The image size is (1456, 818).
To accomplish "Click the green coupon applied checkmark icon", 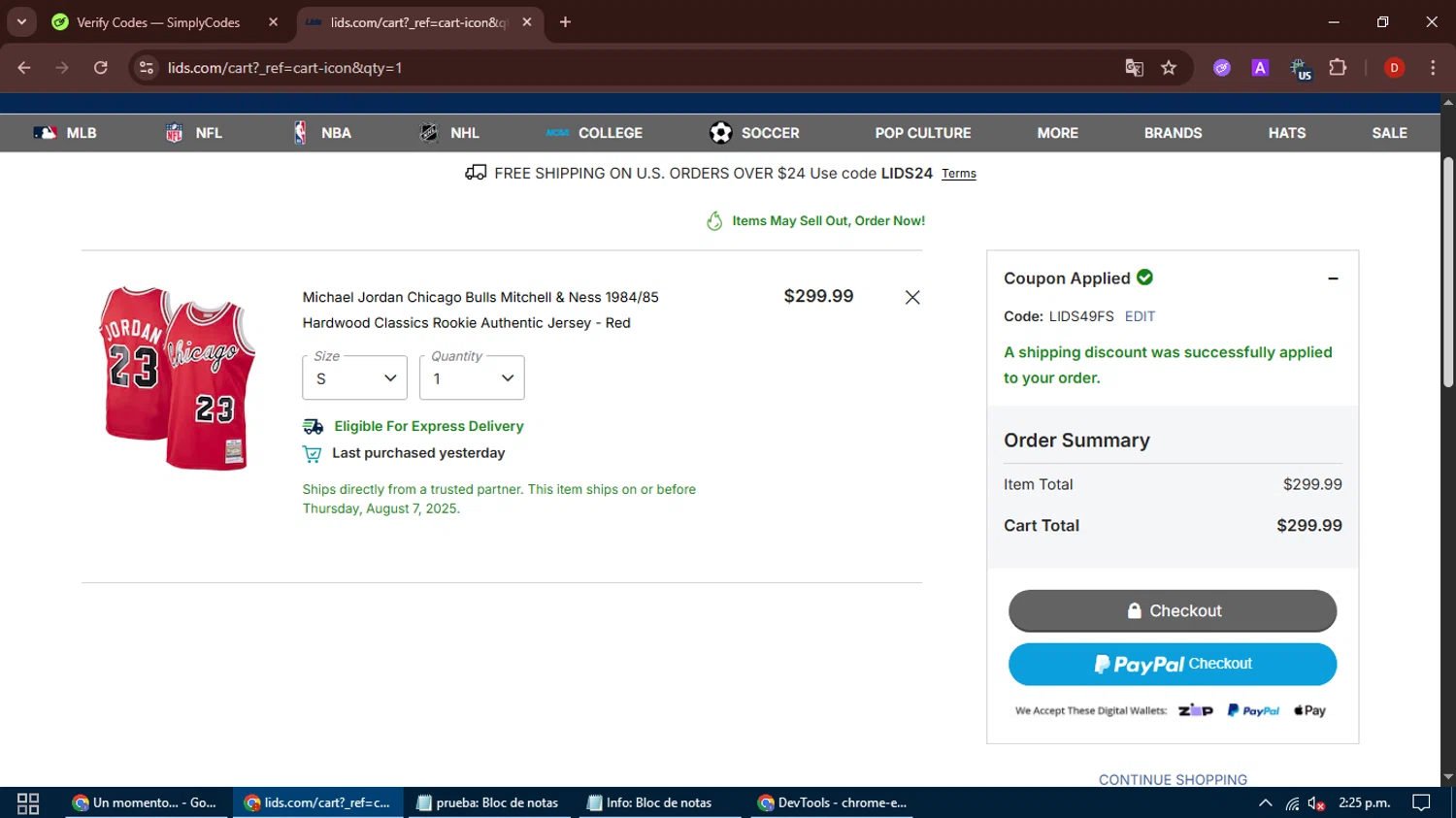I will tap(1144, 278).
